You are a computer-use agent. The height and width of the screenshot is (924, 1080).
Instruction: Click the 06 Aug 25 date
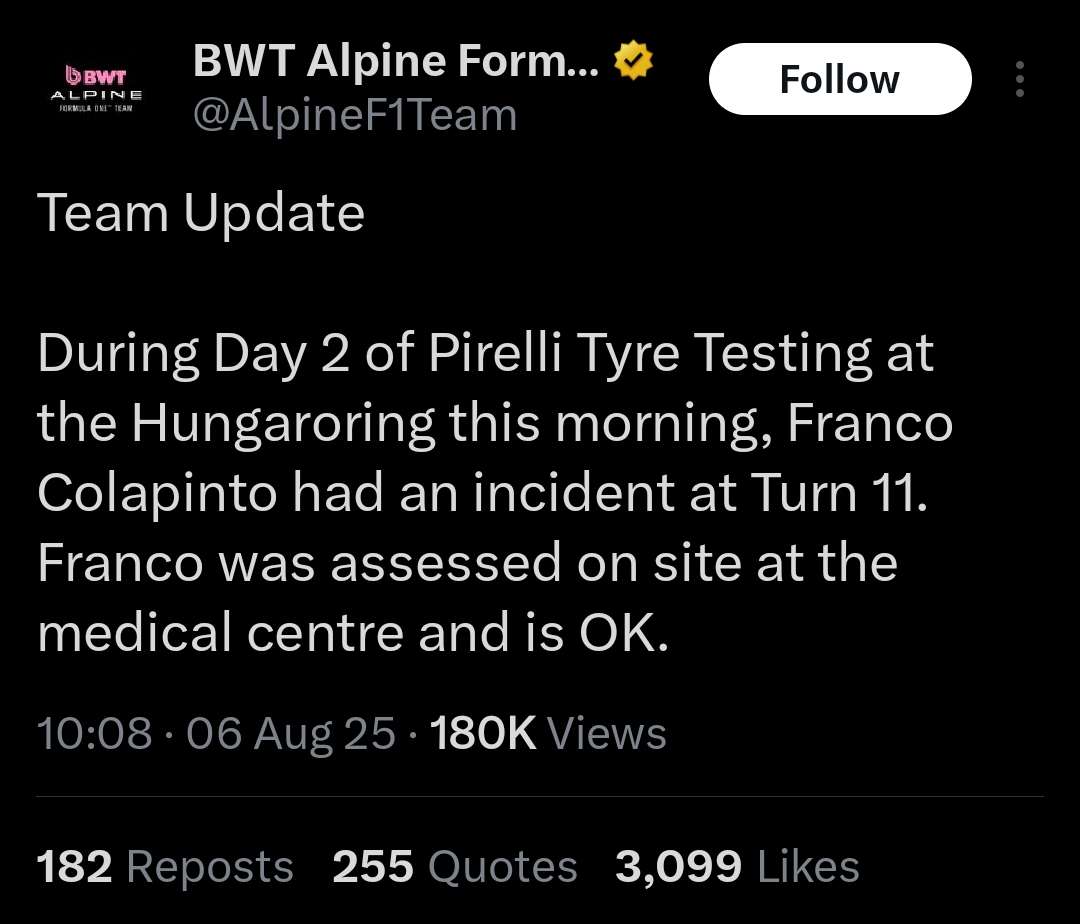tap(291, 734)
